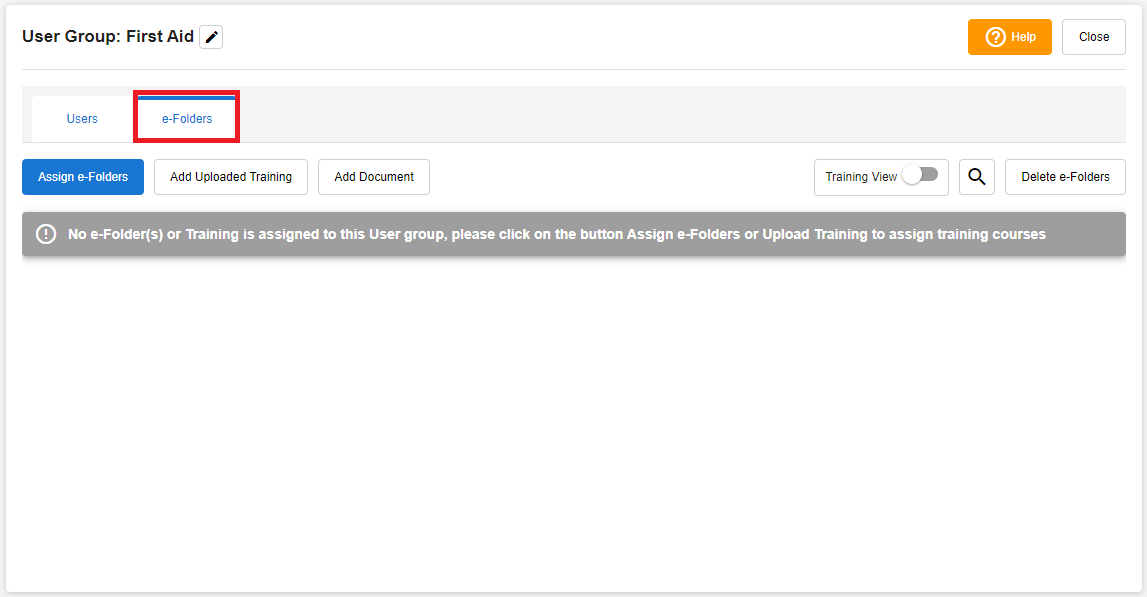Click the 'Training View' text label
1147x597 pixels.
(x=861, y=177)
